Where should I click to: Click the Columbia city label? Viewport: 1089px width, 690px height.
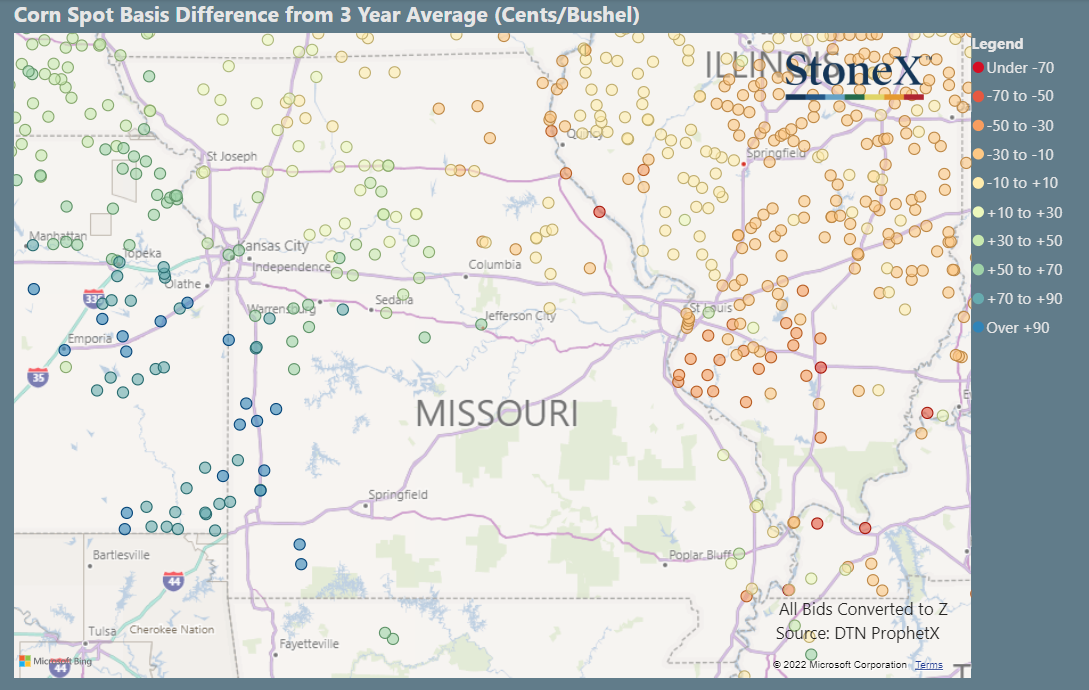click(x=494, y=265)
